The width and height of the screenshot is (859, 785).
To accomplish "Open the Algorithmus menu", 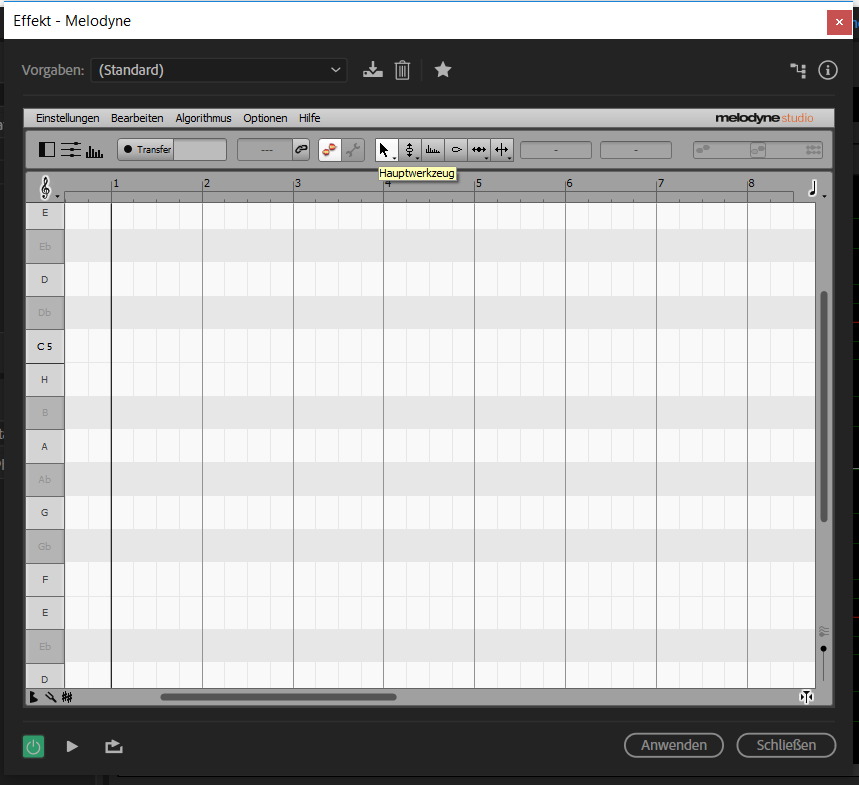I will click(203, 118).
